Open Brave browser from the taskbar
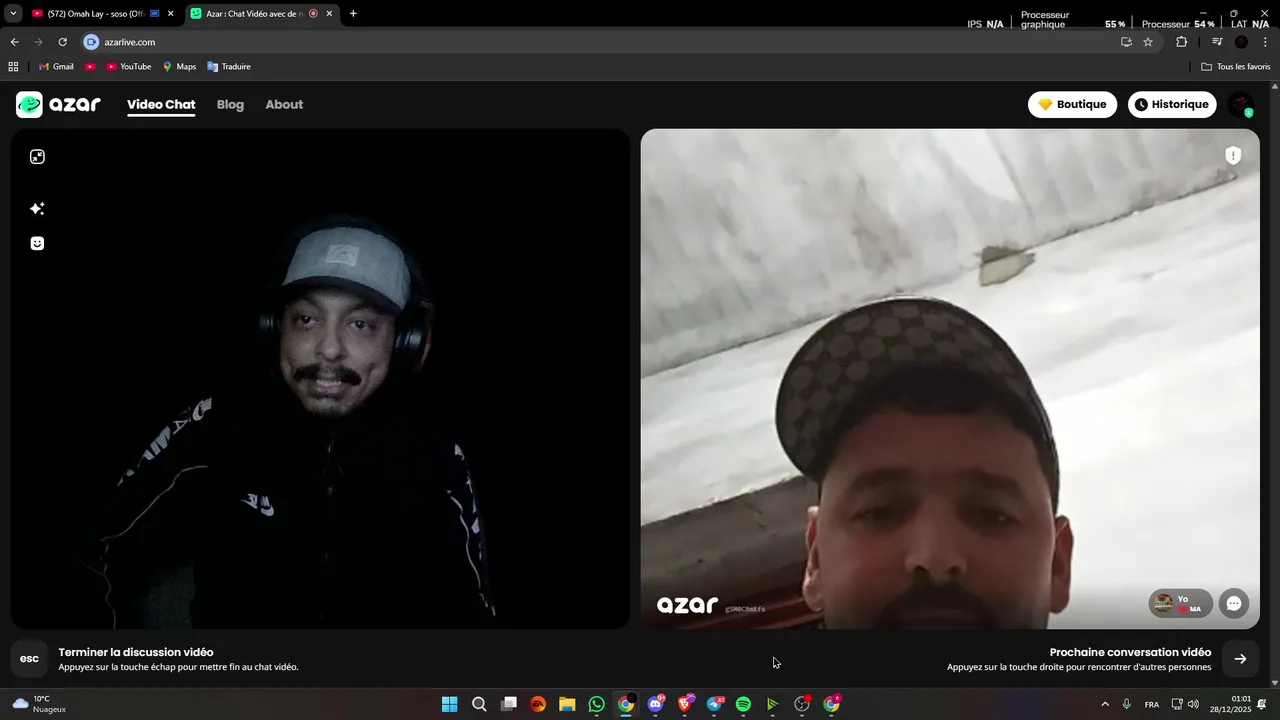The height and width of the screenshot is (720, 1280). click(x=685, y=704)
